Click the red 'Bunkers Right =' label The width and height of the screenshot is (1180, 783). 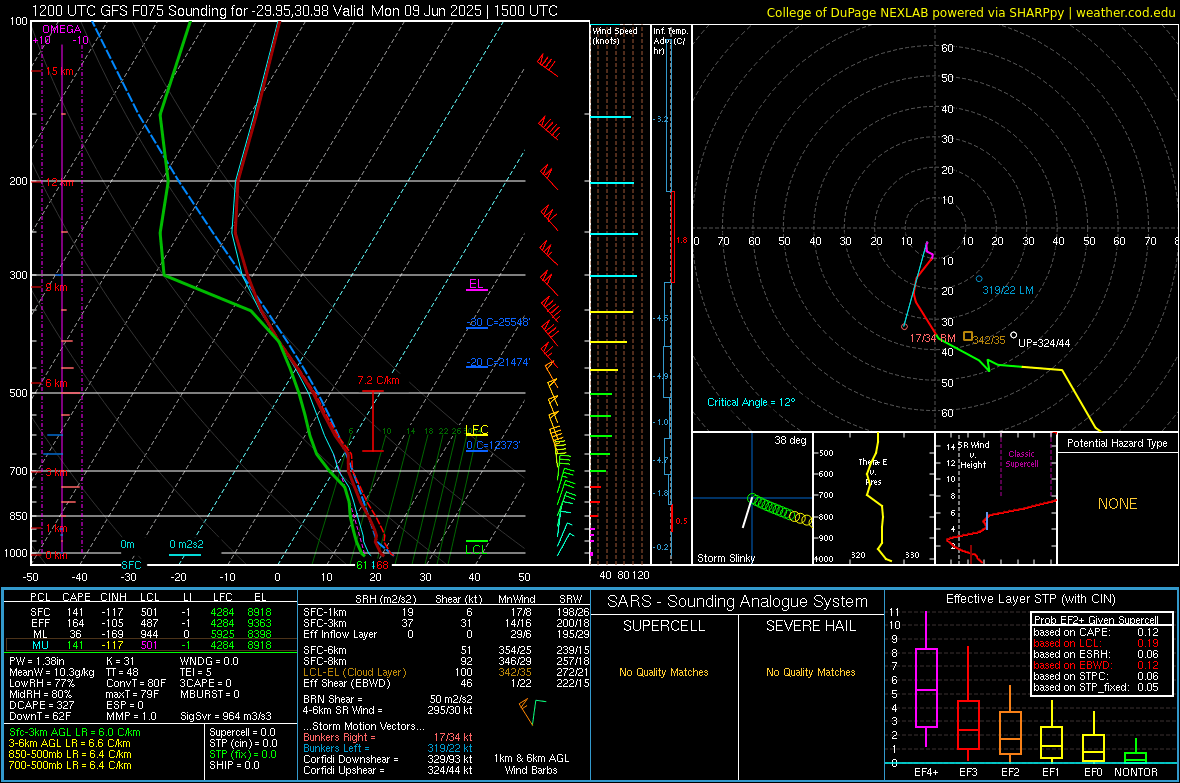pos(339,737)
